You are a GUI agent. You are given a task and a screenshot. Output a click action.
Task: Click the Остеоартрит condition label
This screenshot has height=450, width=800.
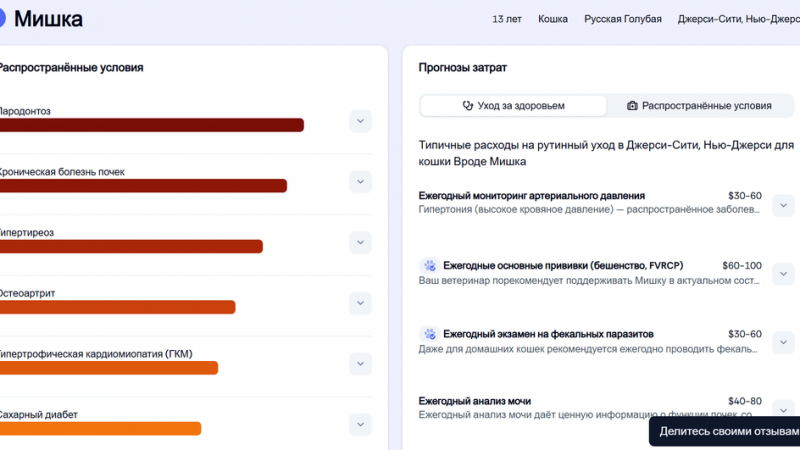pyautogui.click(x=27, y=293)
